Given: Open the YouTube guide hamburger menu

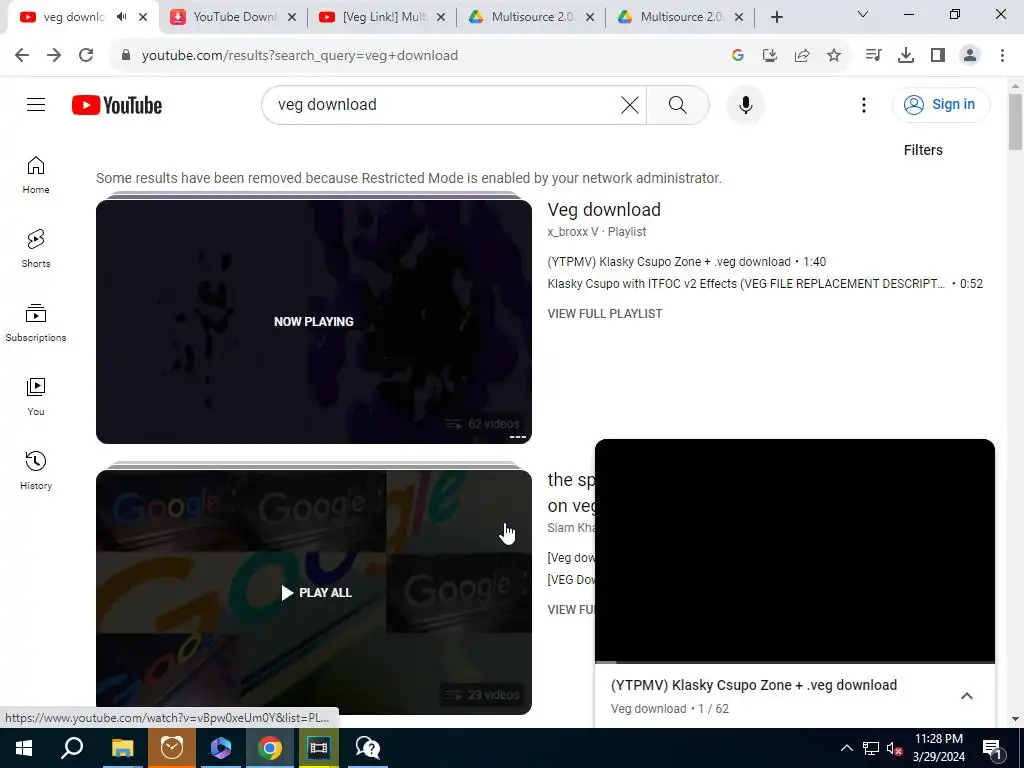Looking at the screenshot, I should pyautogui.click(x=36, y=104).
